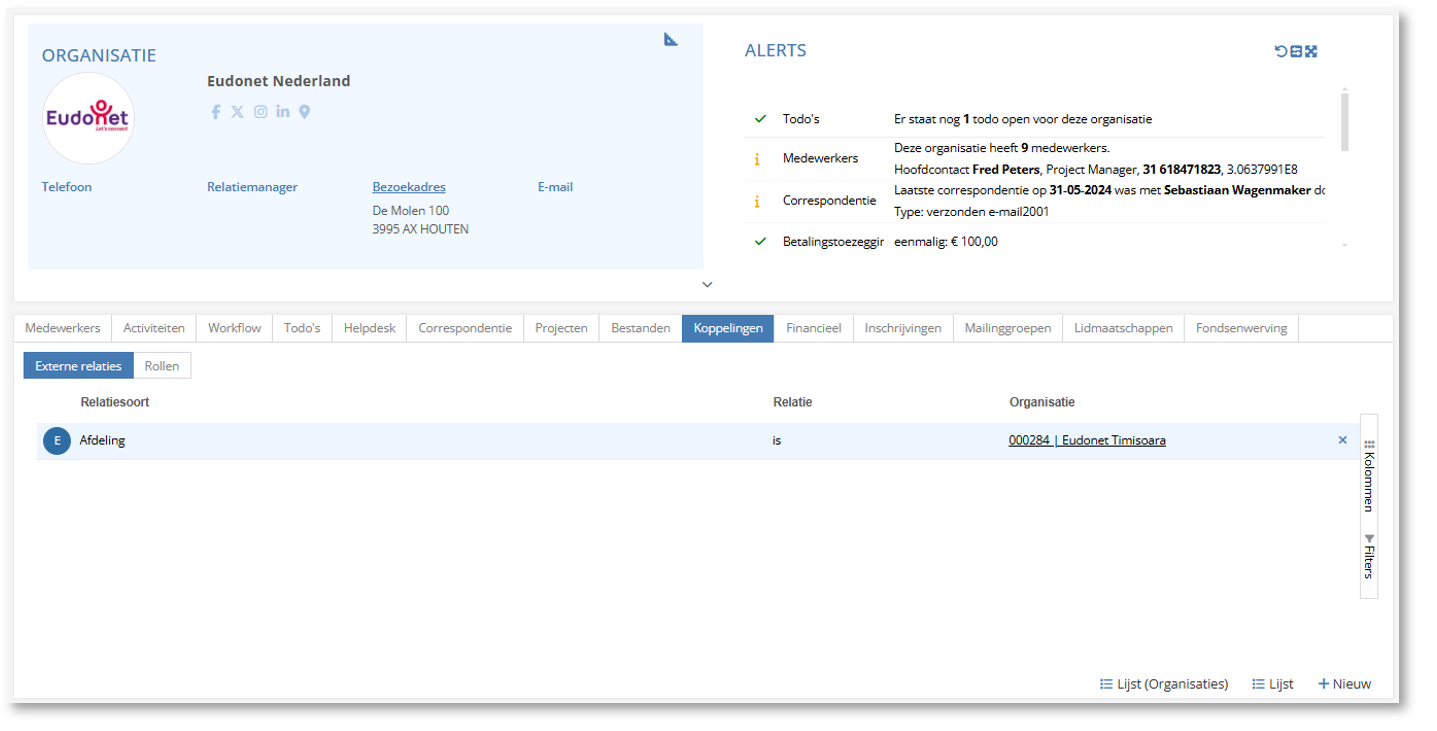Switch to the Activiteiten tab

(x=154, y=328)
